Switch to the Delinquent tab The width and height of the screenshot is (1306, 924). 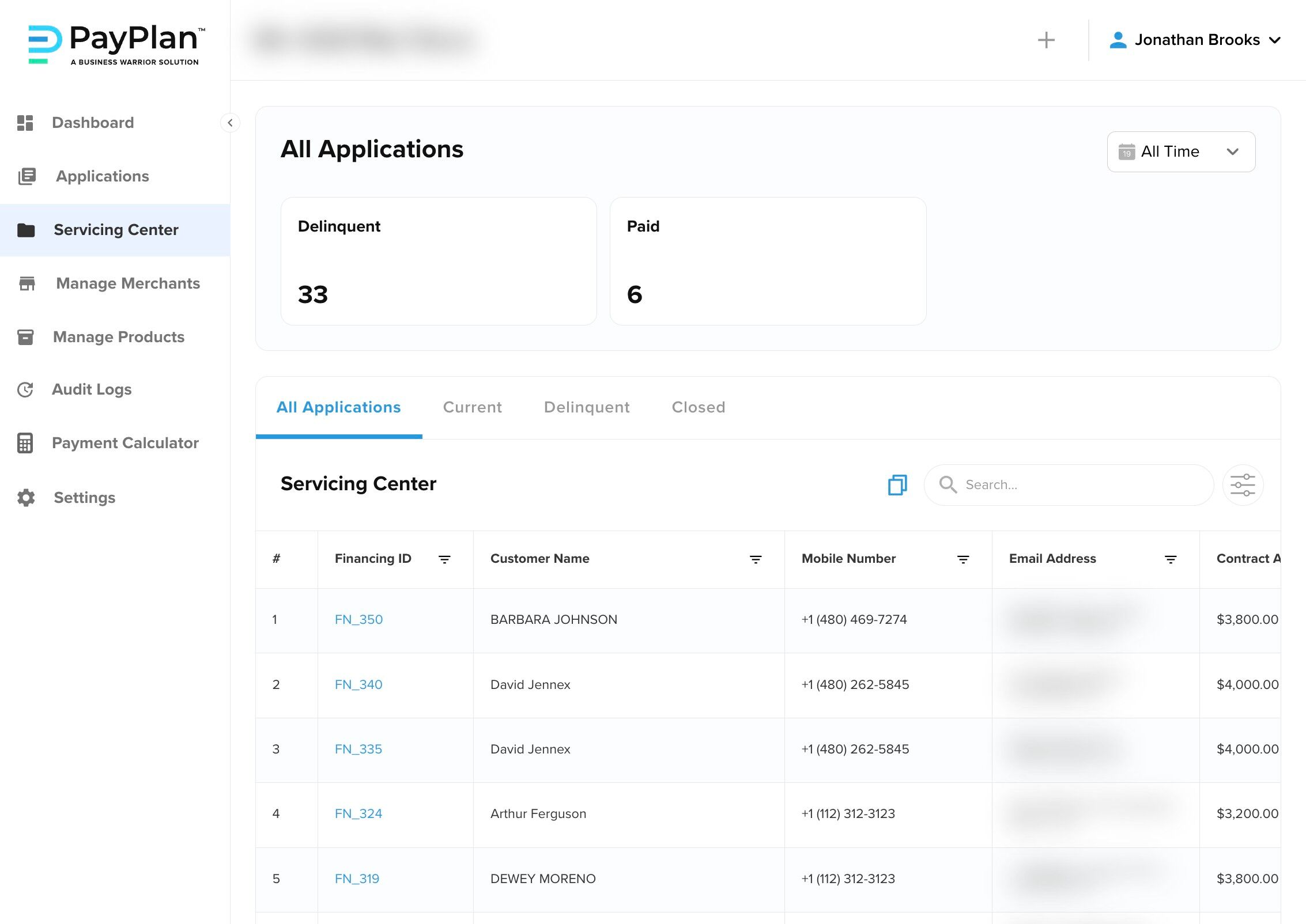point(587,407)
